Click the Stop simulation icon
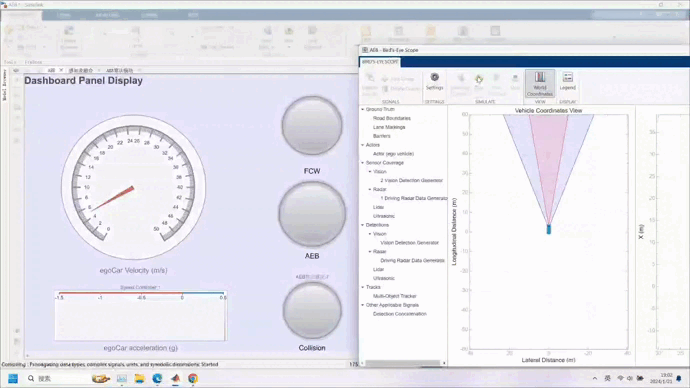The image size is (690, 388). [x=514, y=82]
